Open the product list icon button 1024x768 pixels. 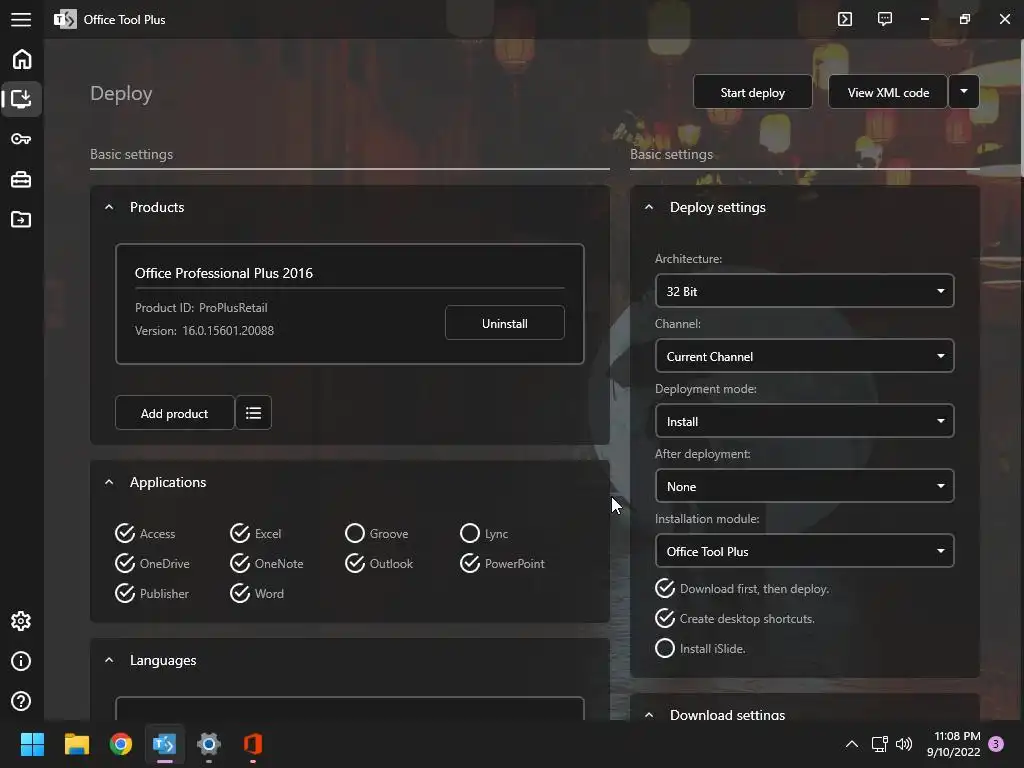[253, 413]
